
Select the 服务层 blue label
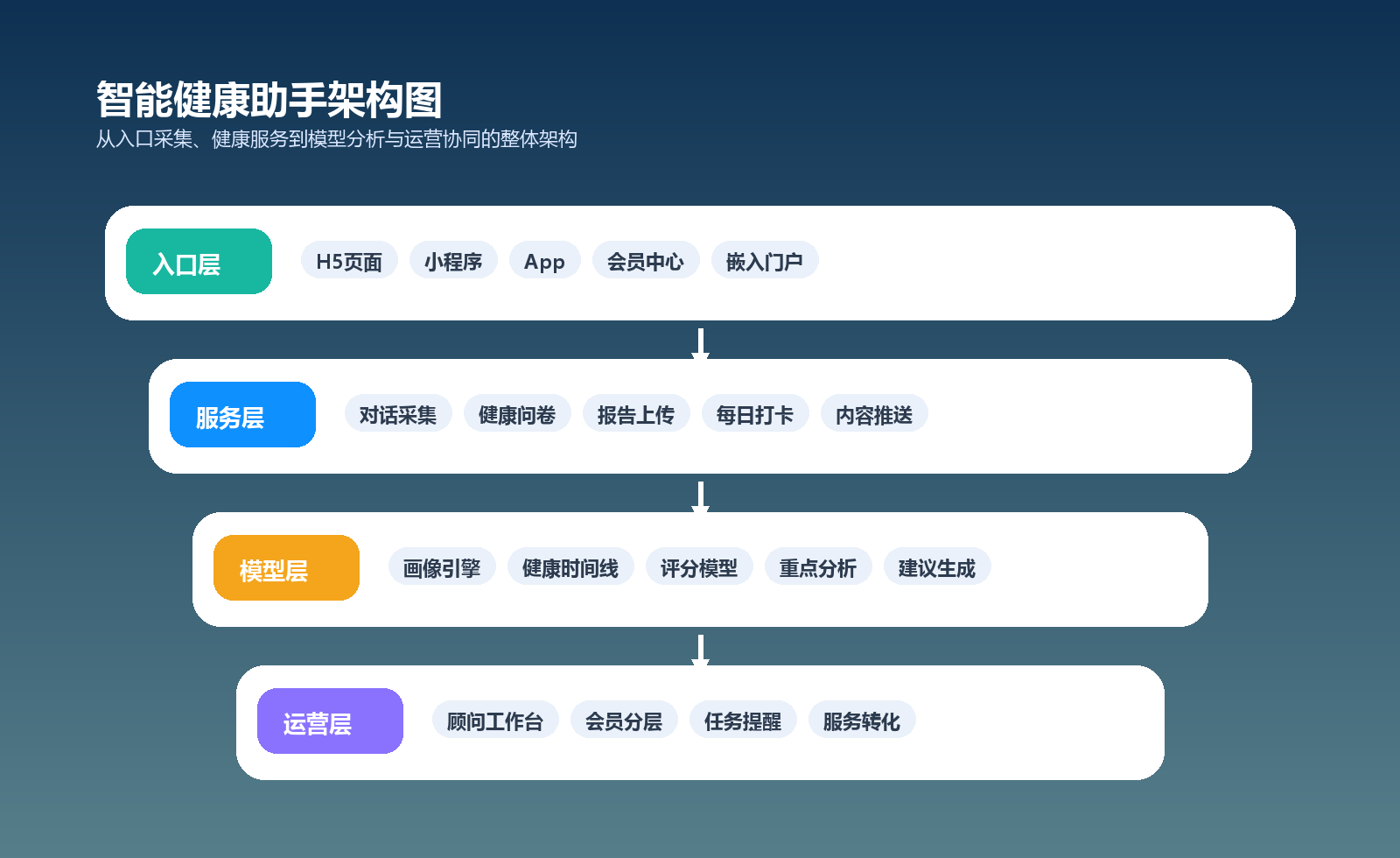tap(242, 415)
